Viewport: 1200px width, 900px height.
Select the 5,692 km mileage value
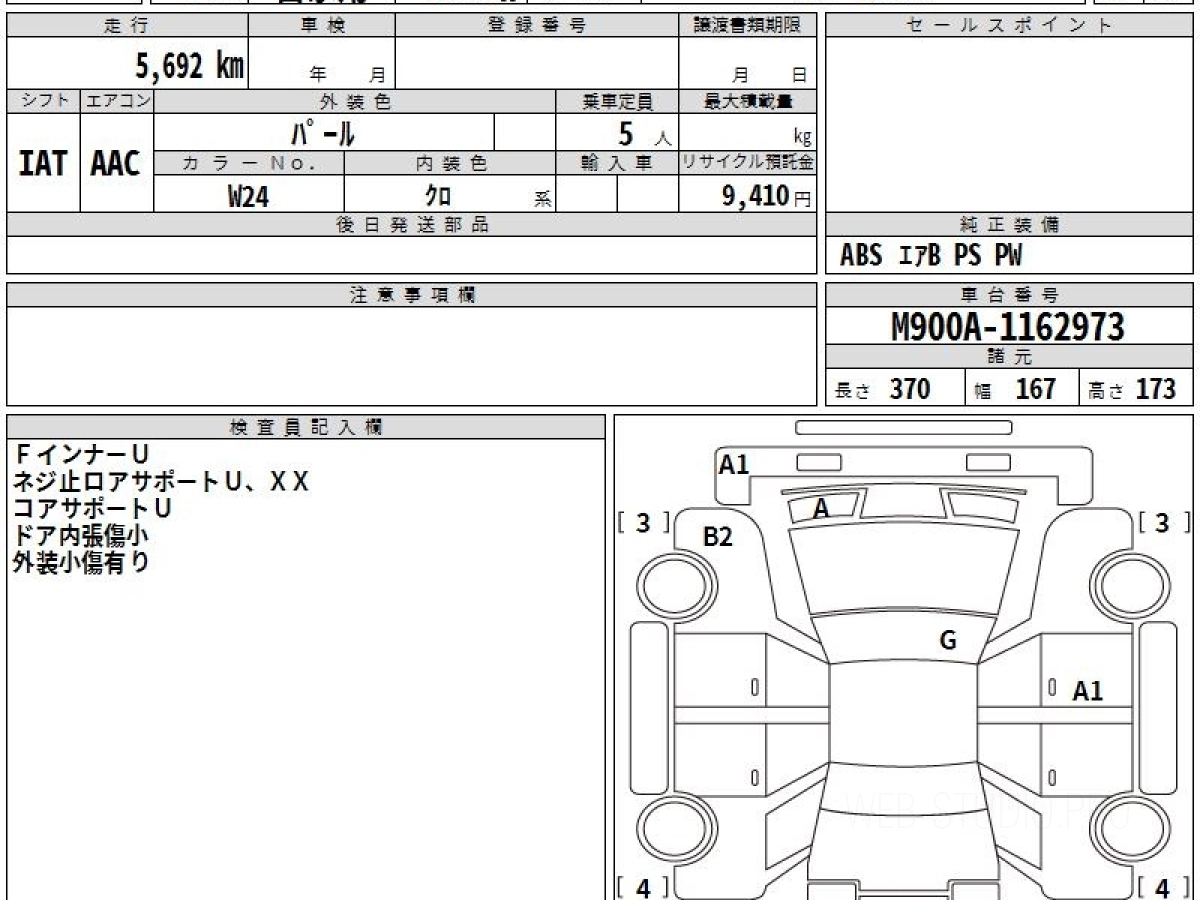[190, 66]
